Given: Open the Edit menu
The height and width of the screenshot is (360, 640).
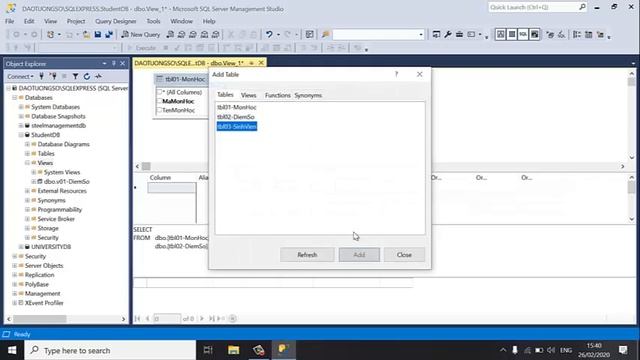Looking at the screenshot, I should click(x=29, y=21).
